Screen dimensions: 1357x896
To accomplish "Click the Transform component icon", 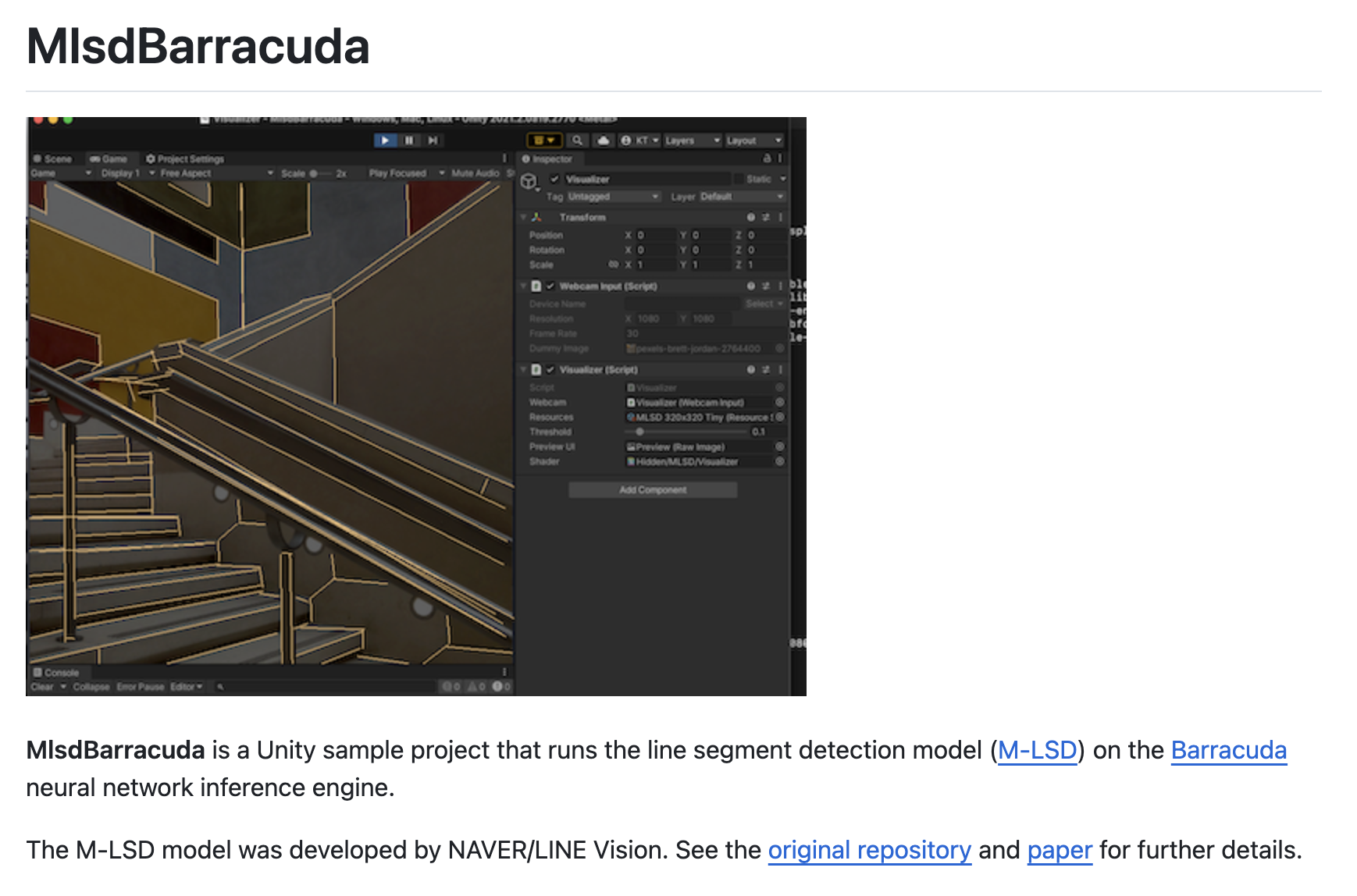I will pos(536,217).
